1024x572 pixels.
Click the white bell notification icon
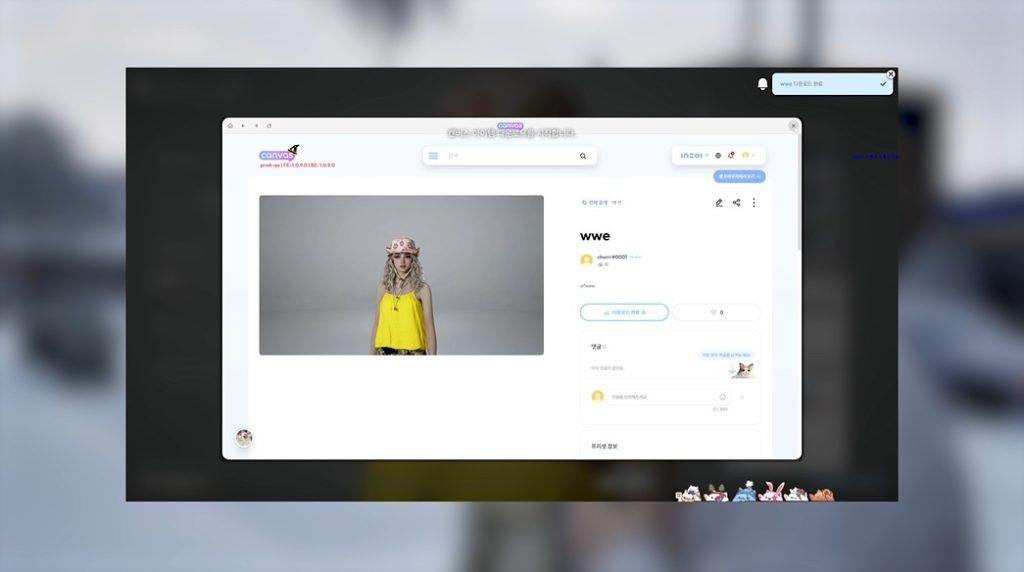763,84
